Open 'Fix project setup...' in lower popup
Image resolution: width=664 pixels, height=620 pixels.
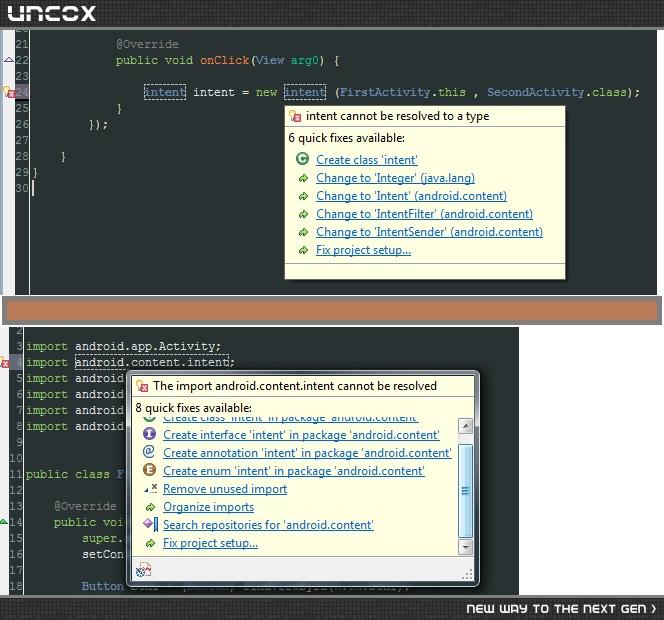click(210, 543)
